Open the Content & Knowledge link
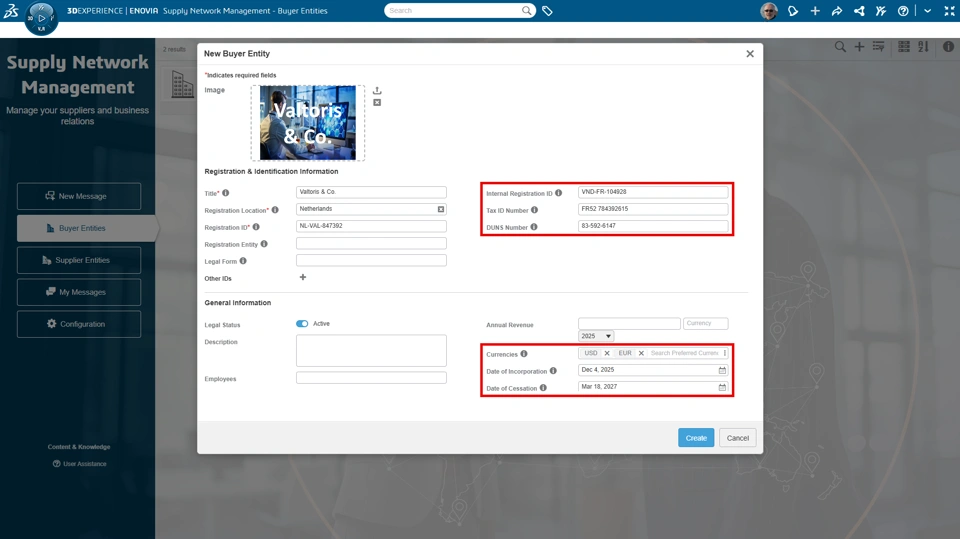This screenshot has height=539, width=960. click(x=79, y=447)
